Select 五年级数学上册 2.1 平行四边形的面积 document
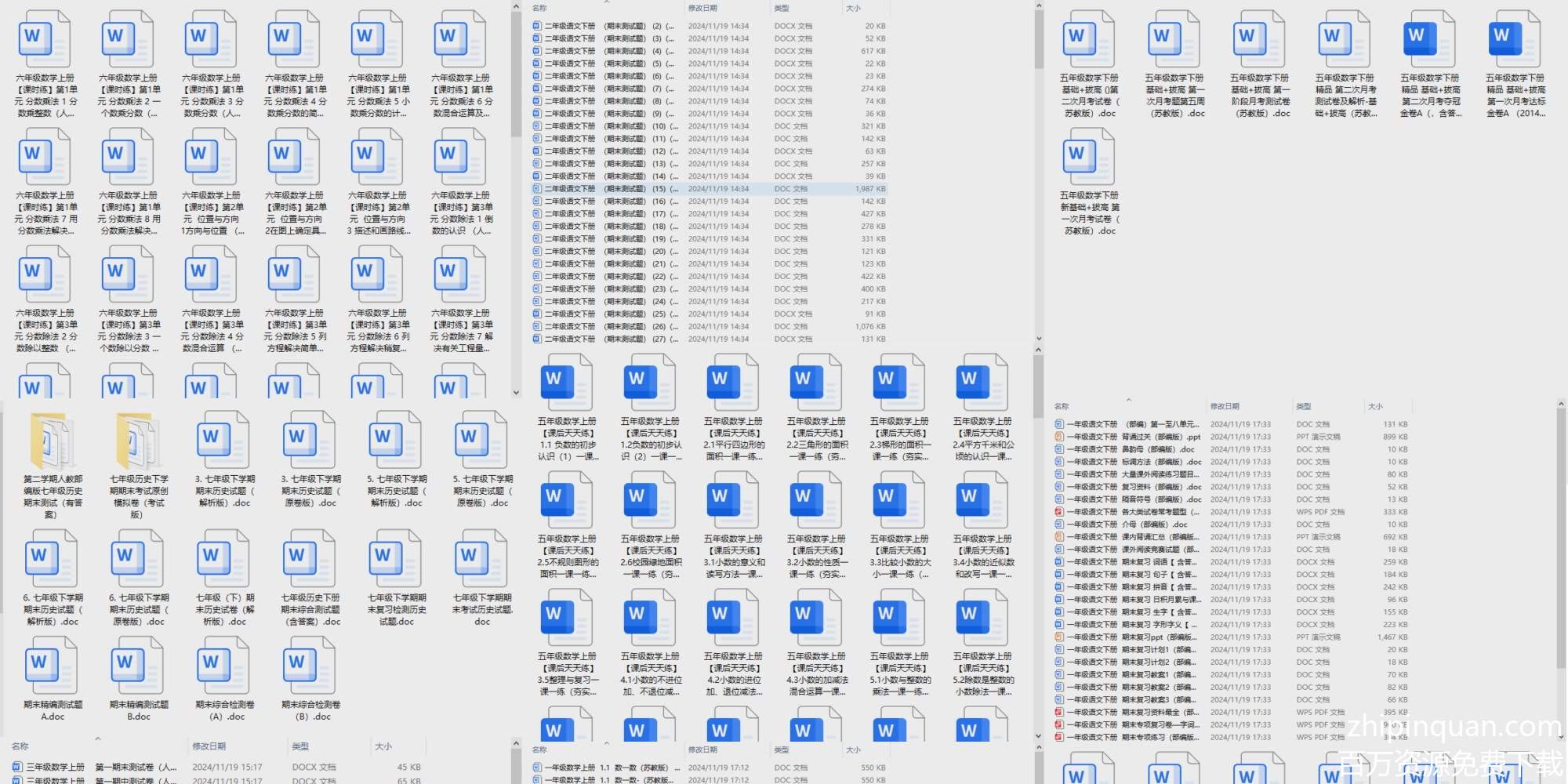 pos(732,383)
